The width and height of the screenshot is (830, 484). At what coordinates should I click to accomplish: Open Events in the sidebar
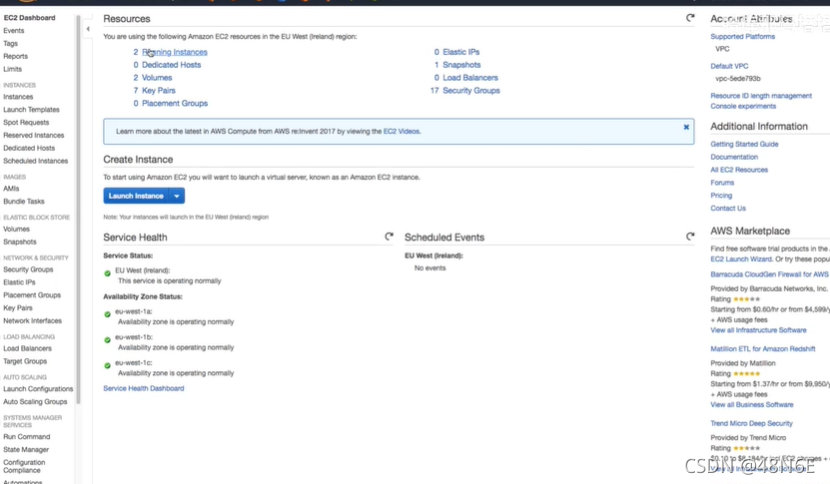(14, 31)
